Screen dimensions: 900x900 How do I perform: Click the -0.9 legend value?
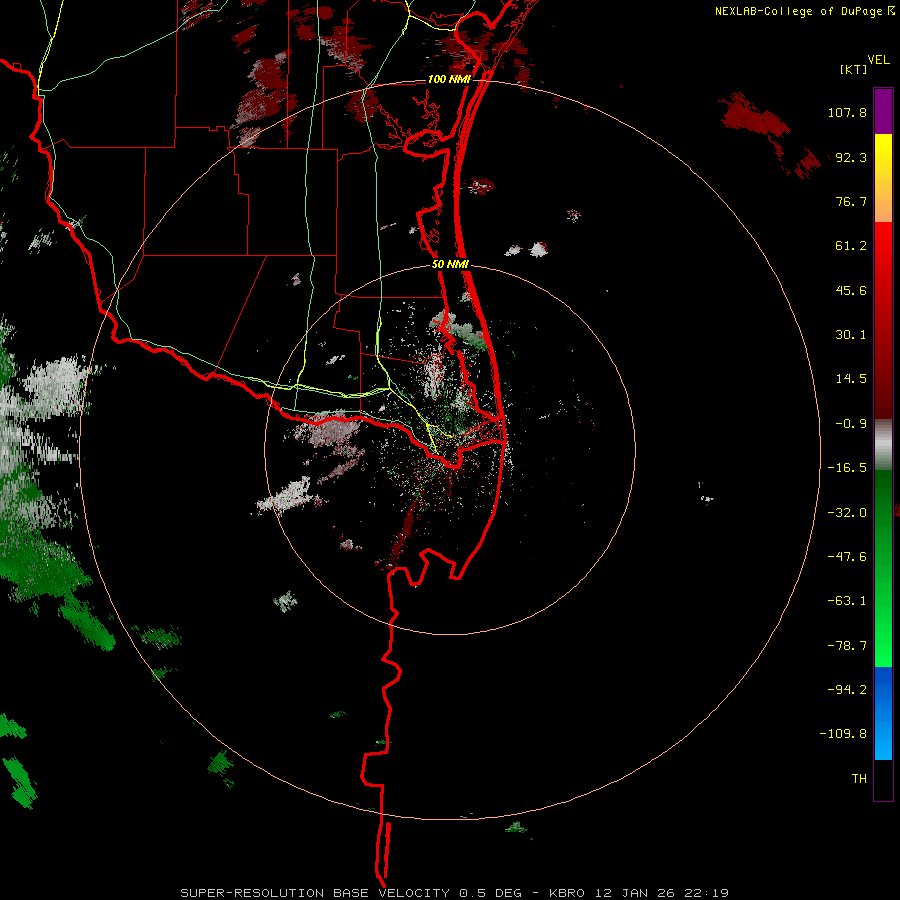[x=851, y=424]
